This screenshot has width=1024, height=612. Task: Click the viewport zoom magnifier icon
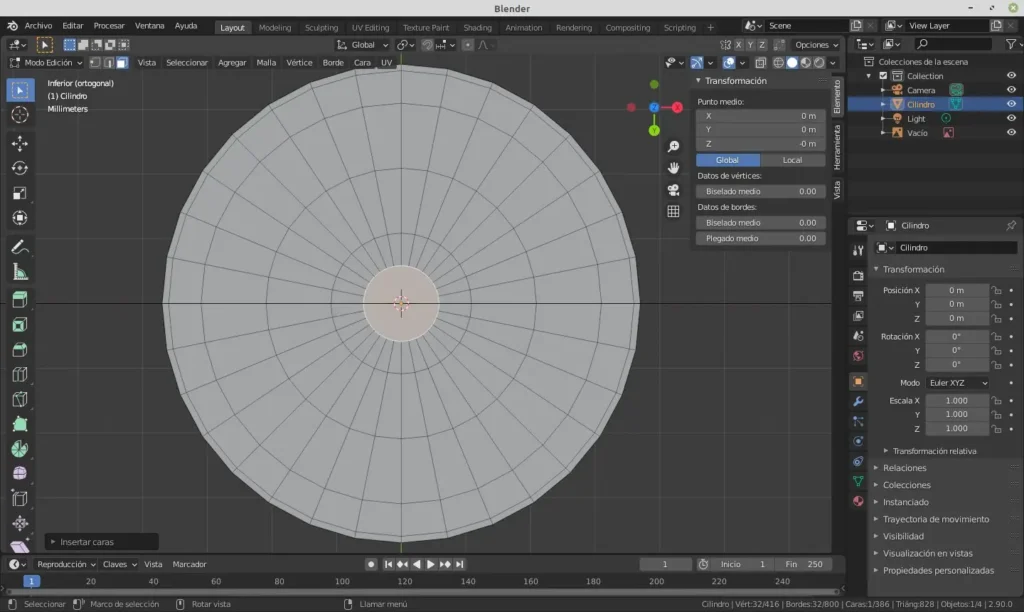673,146
